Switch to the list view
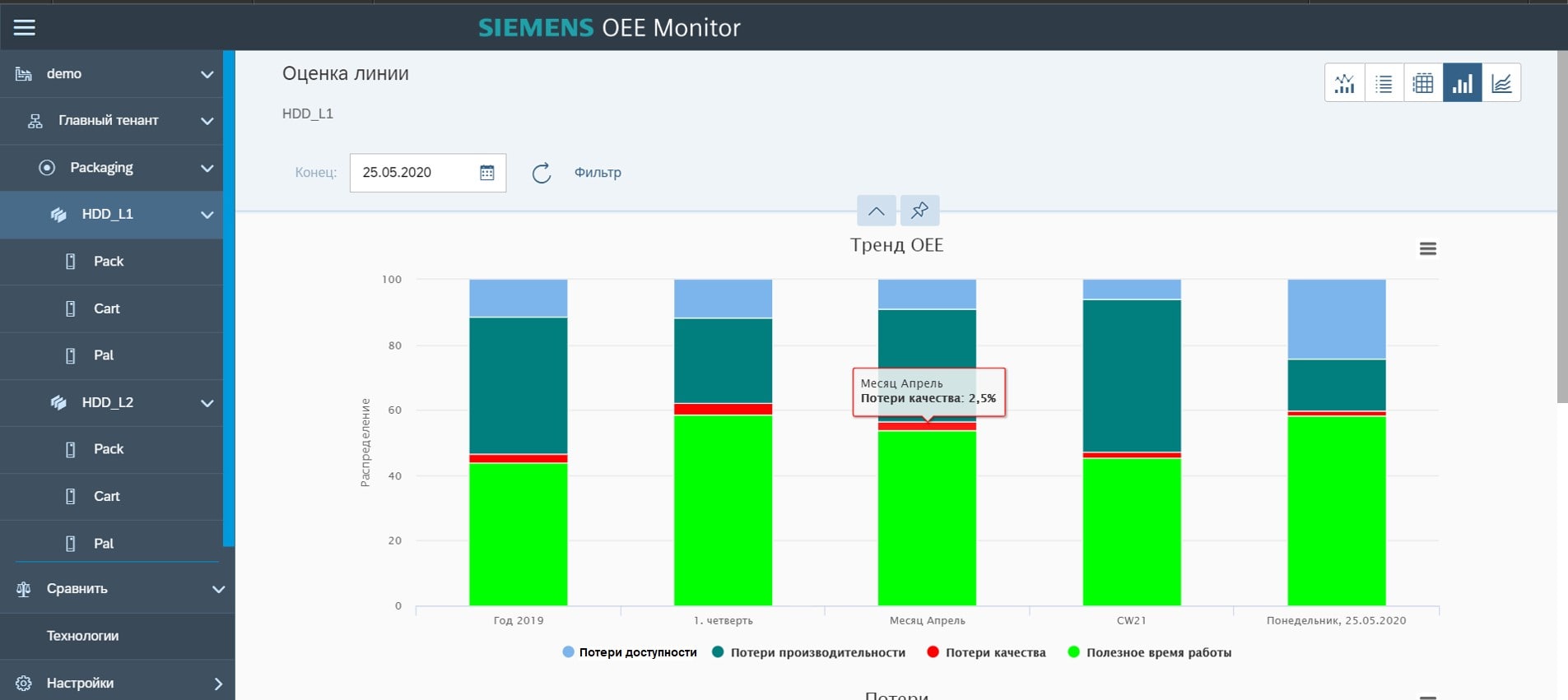The width and height of the screenshot is (1568, 700). pyautogui.click(x=1384, y=83)
